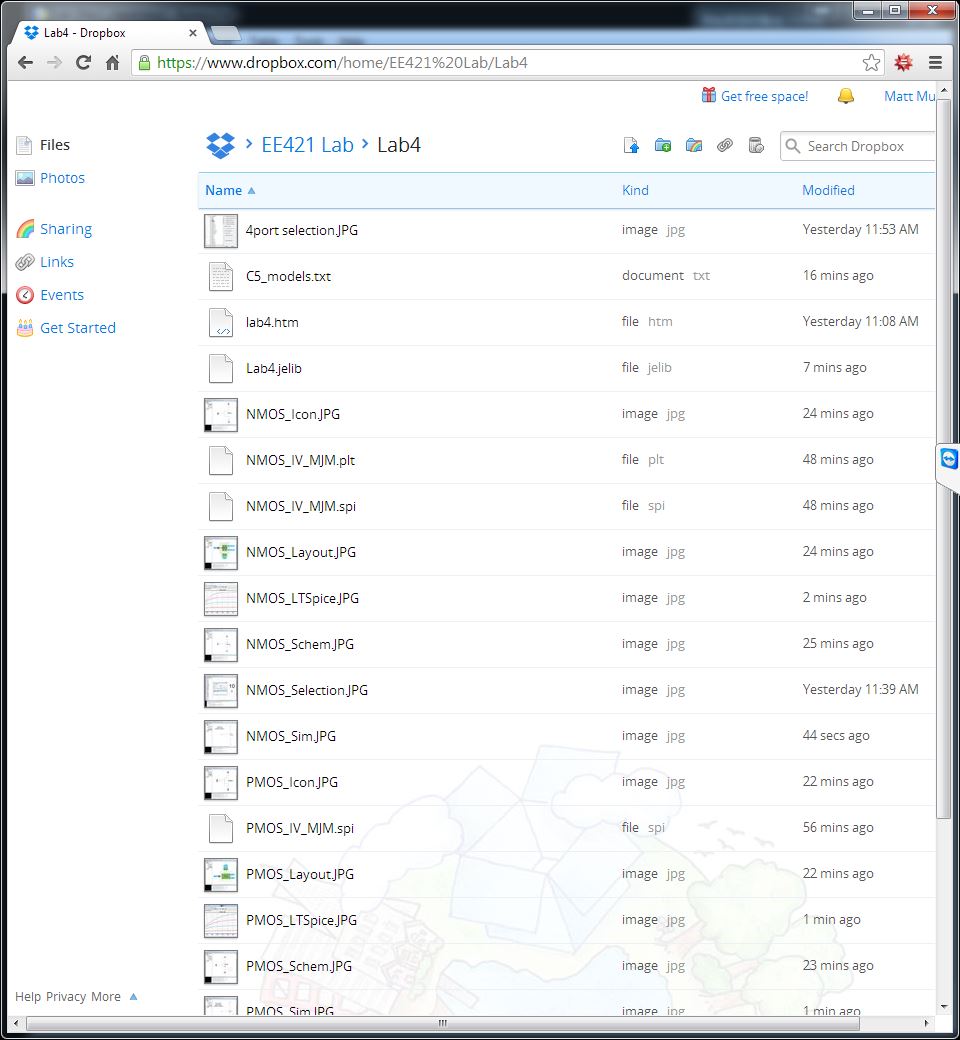This screenshot has width=960, height=1040.
Task: Click the vertical scrollbar thumb
Action: pyautogui.click(x=943, y=458)
